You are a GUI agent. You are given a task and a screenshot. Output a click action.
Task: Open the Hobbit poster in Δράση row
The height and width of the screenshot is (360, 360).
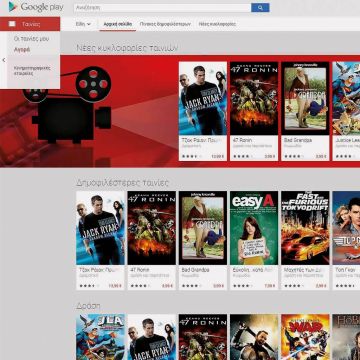point(346,337)
